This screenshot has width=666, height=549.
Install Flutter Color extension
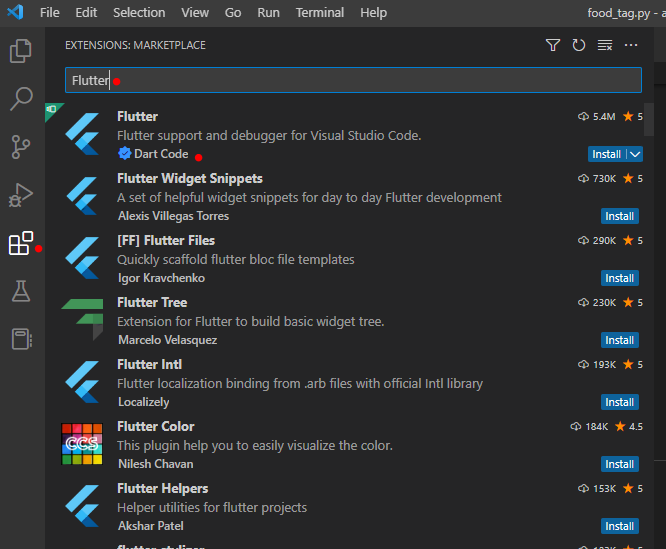coord(620,464)
